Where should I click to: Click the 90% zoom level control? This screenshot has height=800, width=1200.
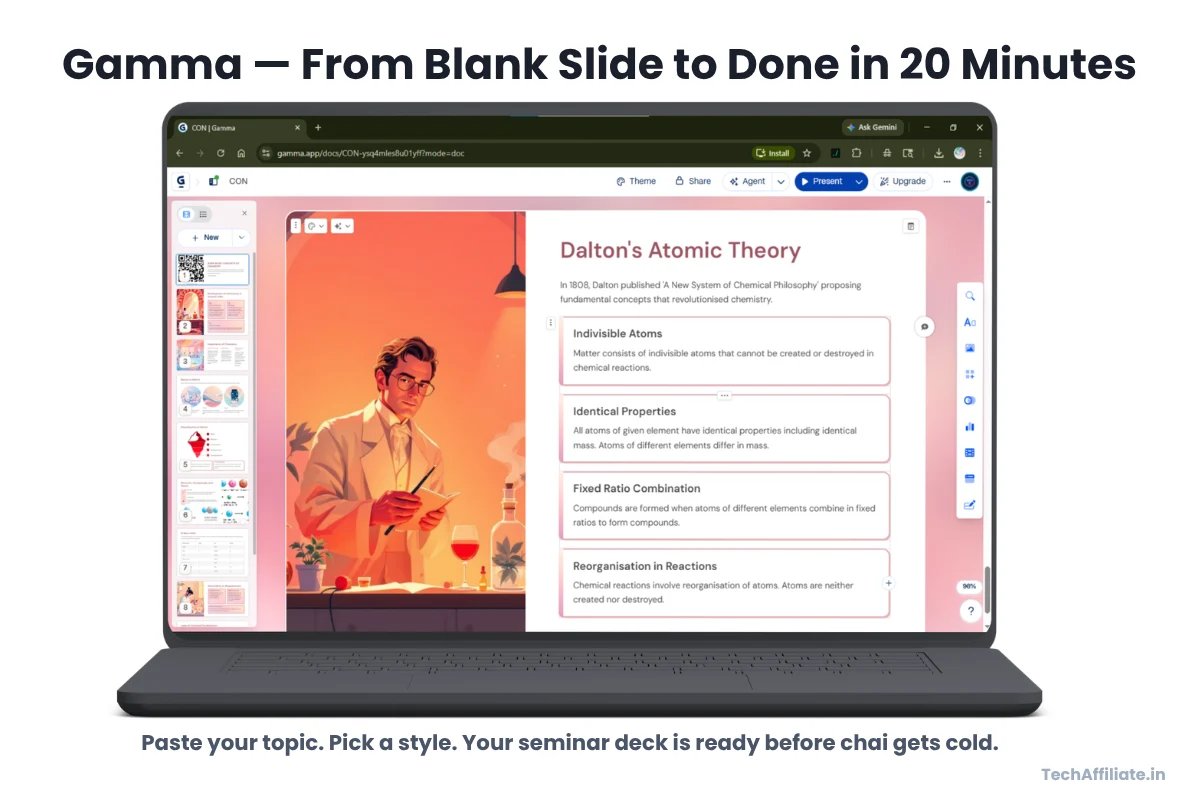(x=967, y=586)
